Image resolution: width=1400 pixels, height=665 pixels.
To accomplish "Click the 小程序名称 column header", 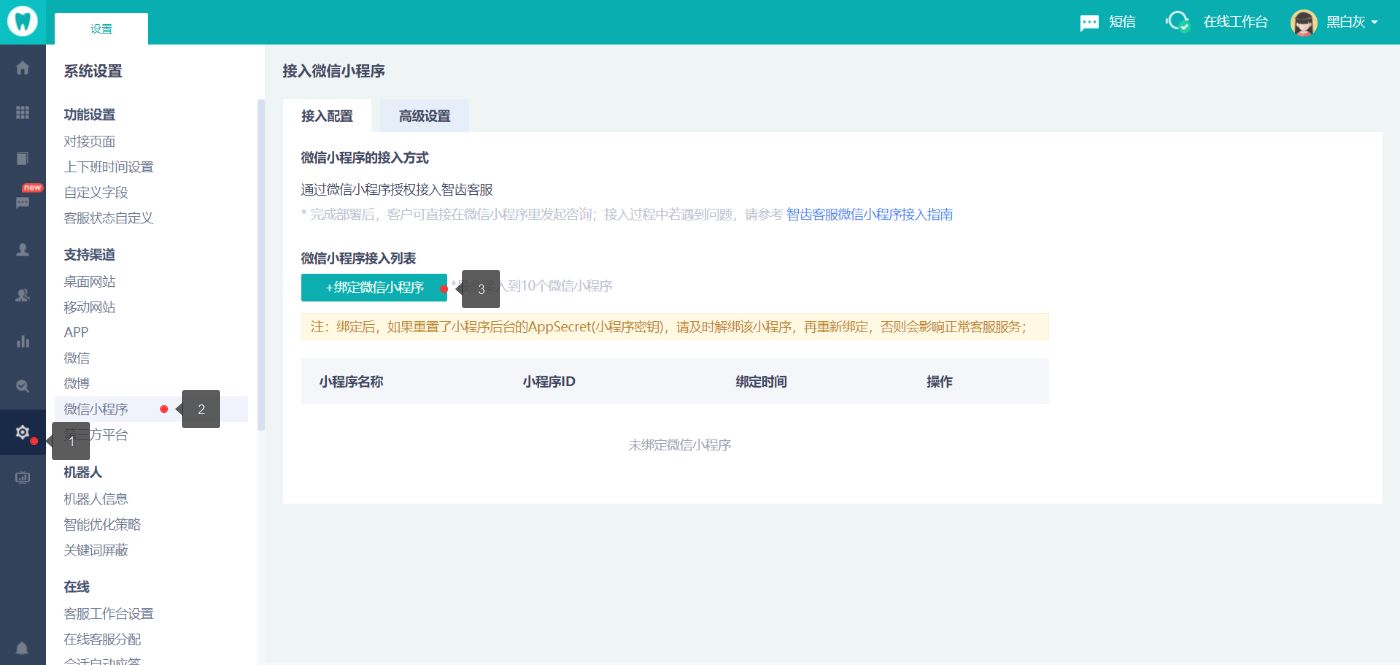I will click(351, 382).
